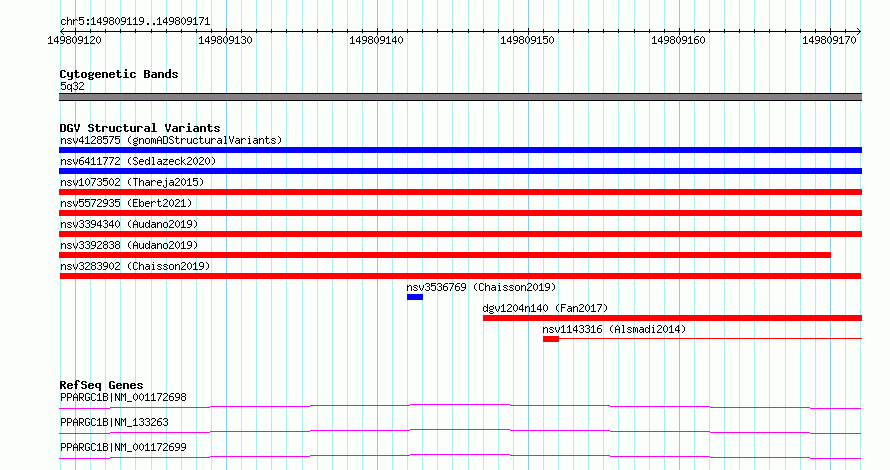Open nsv3392838 (Audano2019) label

tap(129, 245)
